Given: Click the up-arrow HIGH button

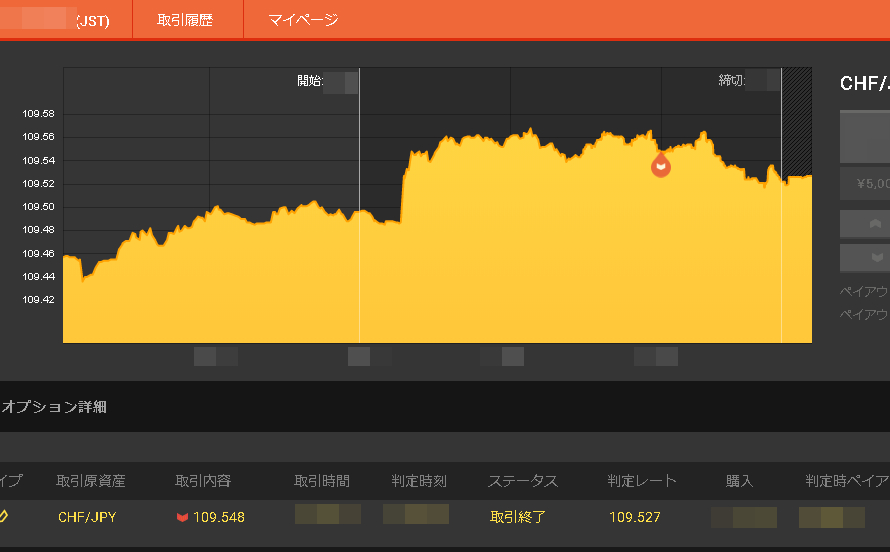Looking at the screenshot, I should point(865,224).
